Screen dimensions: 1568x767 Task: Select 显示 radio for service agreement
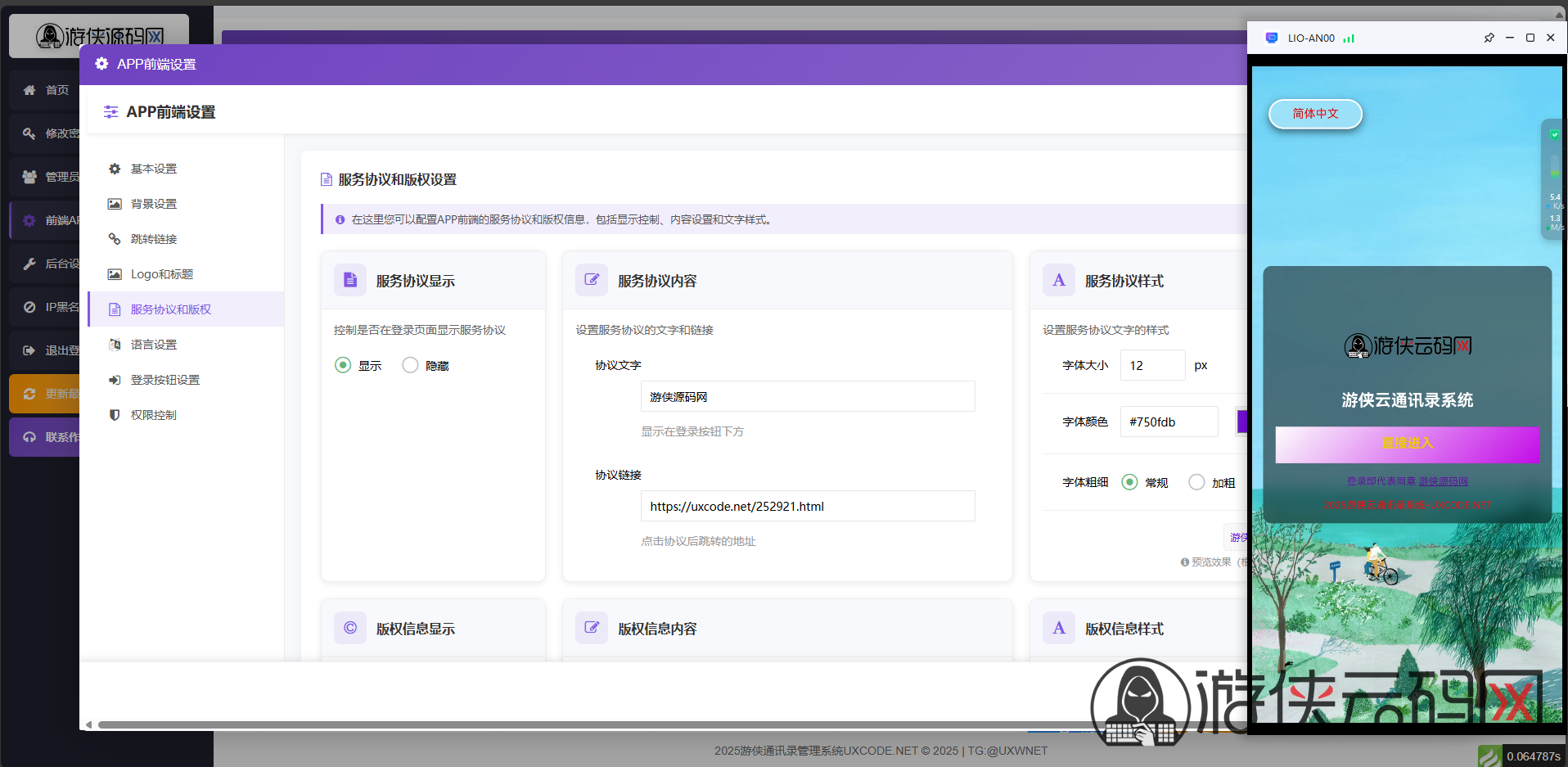point(343,365)
